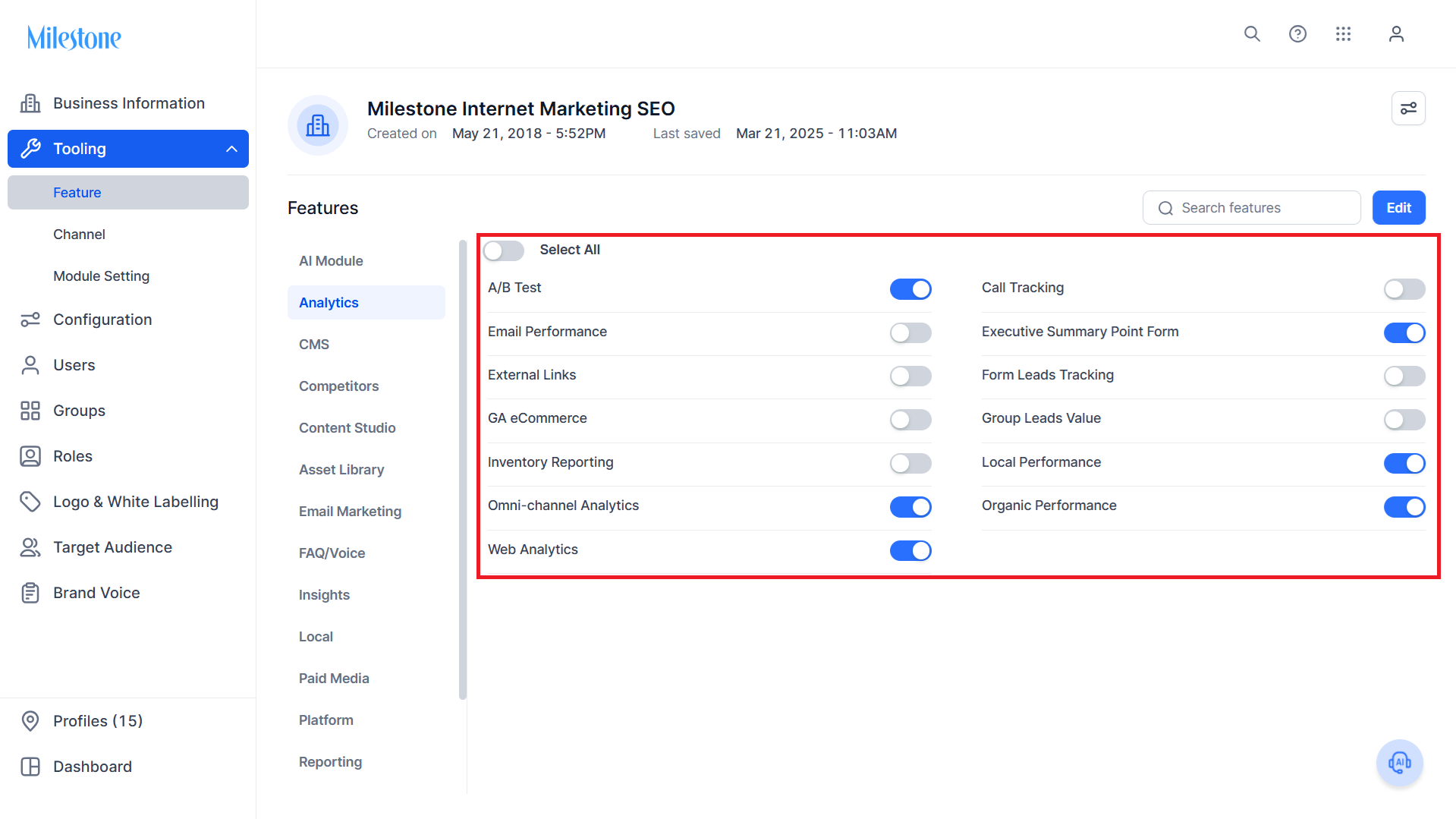Disable the Organic Performance toggle
The width and height of the screenshot is (1456, 819).
[1404, 507]
